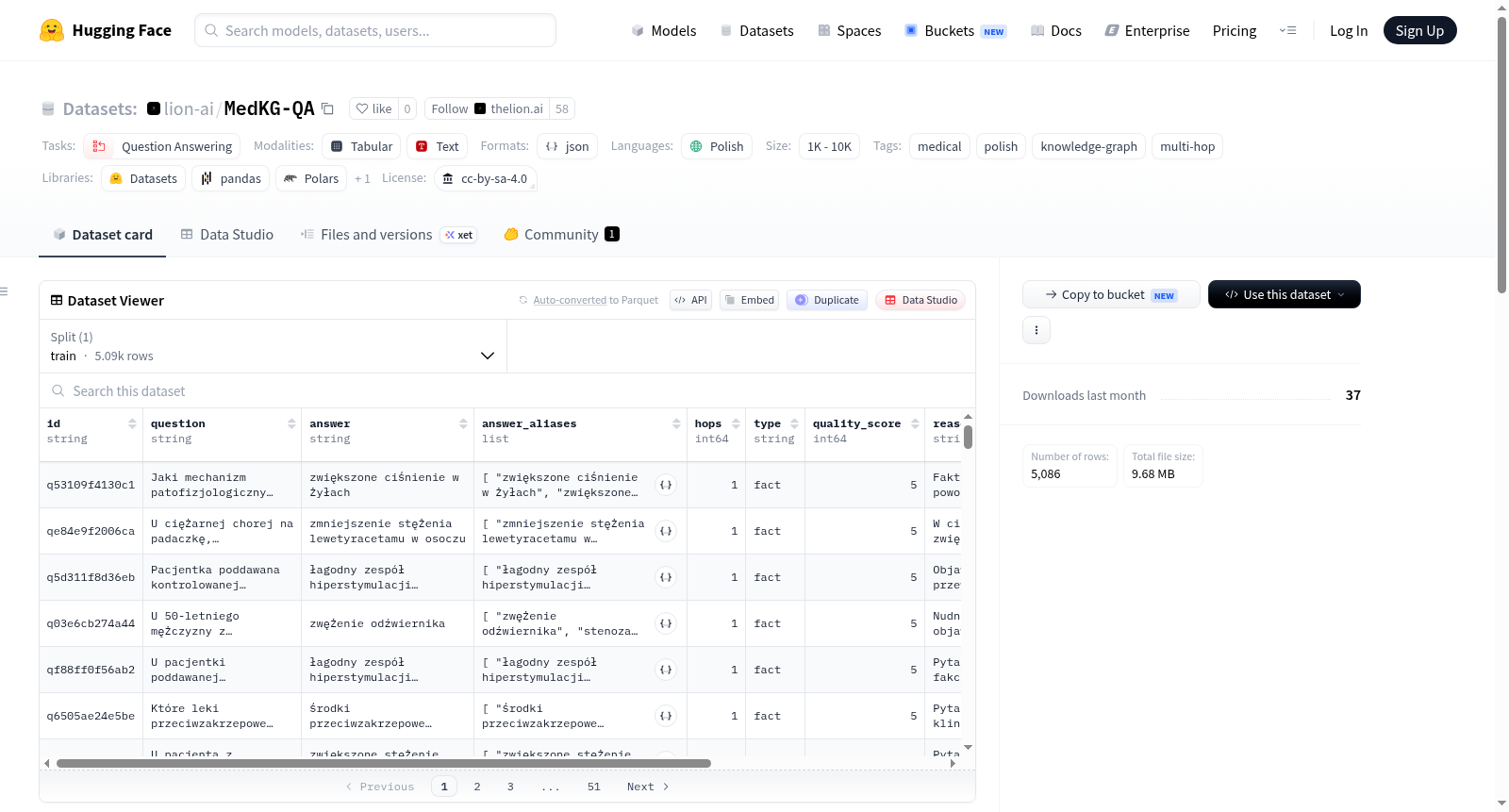Click Next page in pagination
Viewport: 1509px width, 812px height.
tap(648, 787)
